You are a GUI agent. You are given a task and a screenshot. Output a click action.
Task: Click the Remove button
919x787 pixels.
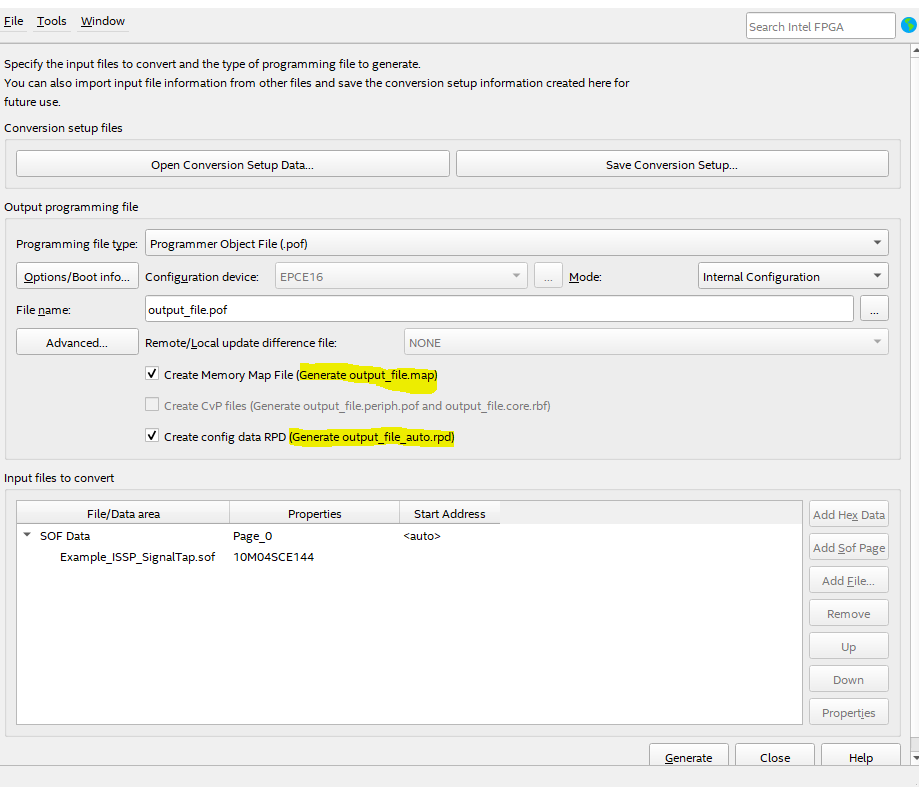[x=849, y=613]
